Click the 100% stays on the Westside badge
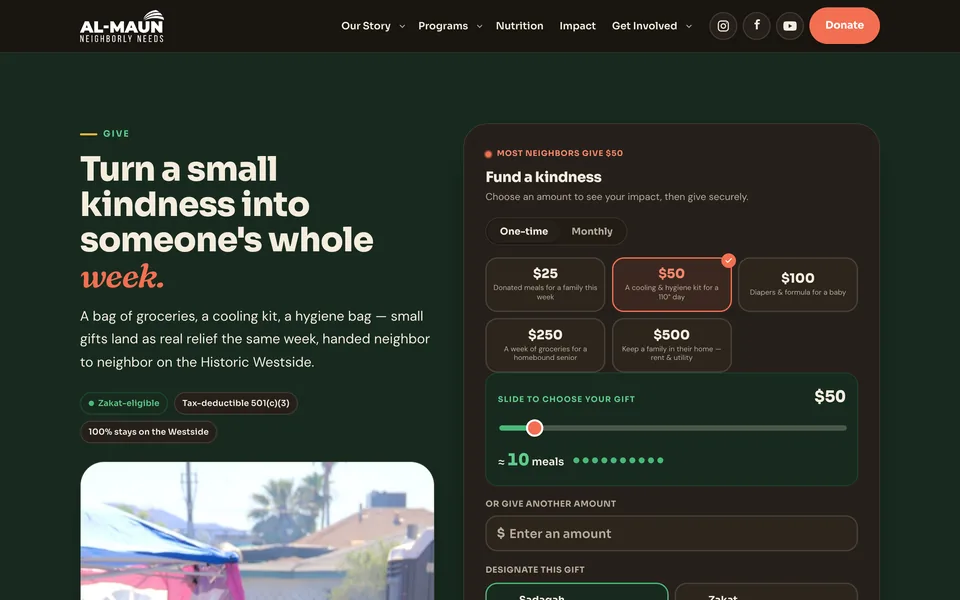The height and width of the screenshot is (600, 960). pos(148,432)
